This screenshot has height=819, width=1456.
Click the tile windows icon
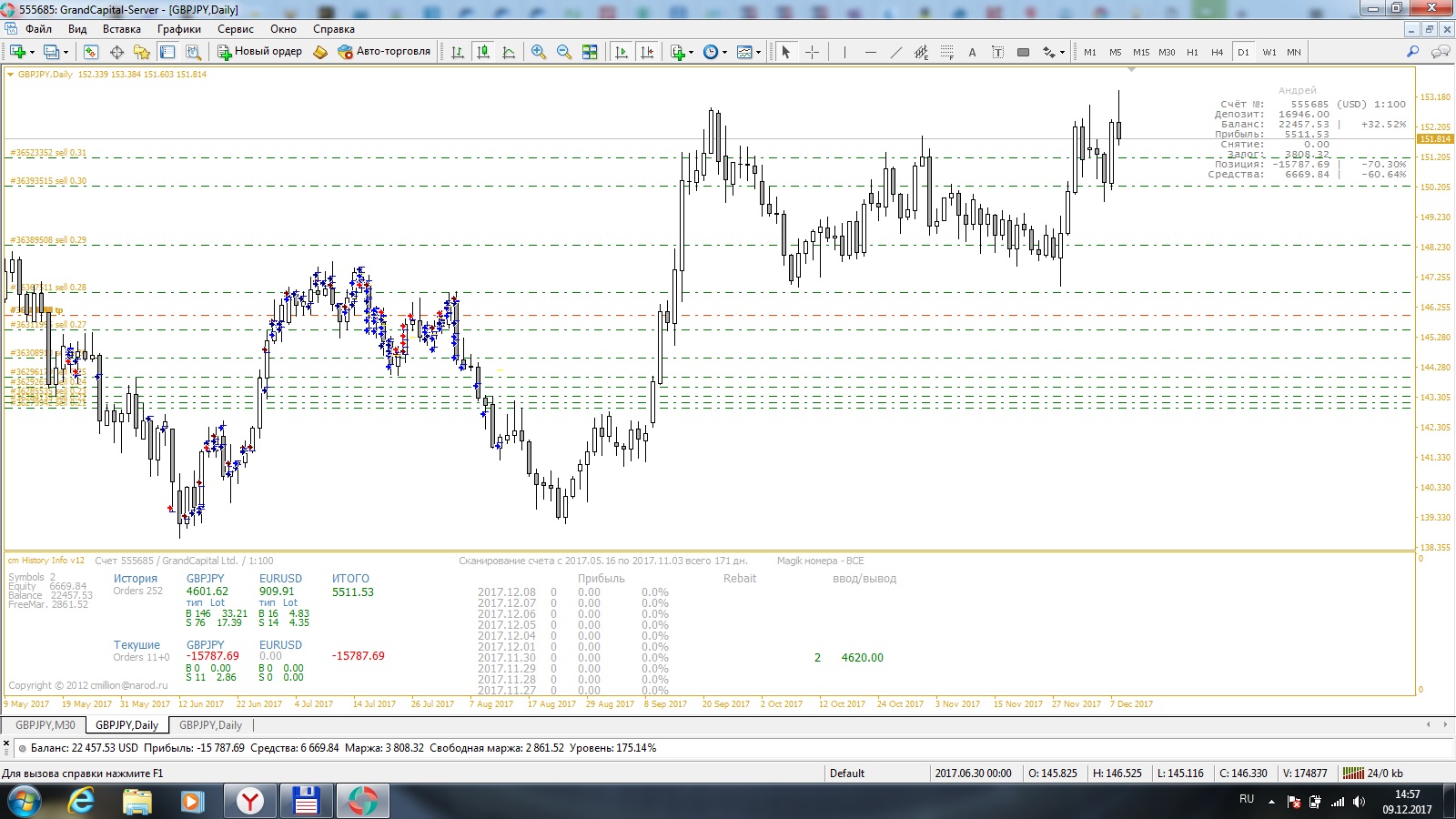[x=590, y=52]
